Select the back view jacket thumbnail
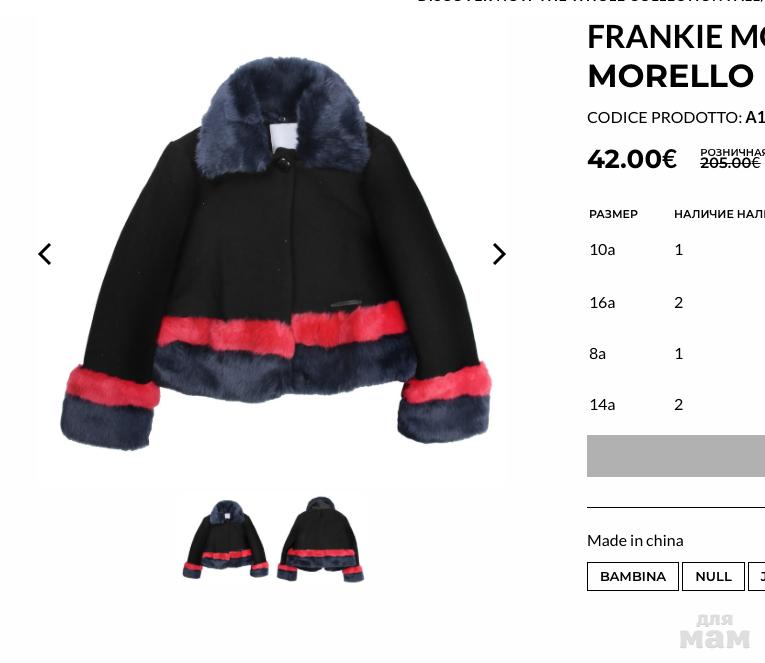Screen dimensions: 765x663 point(320,539)
